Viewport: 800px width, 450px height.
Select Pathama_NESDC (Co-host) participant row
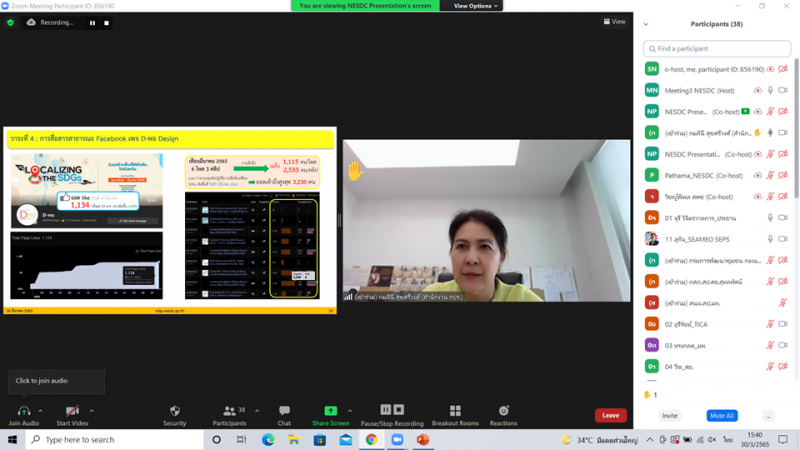(x=714, y=176)
